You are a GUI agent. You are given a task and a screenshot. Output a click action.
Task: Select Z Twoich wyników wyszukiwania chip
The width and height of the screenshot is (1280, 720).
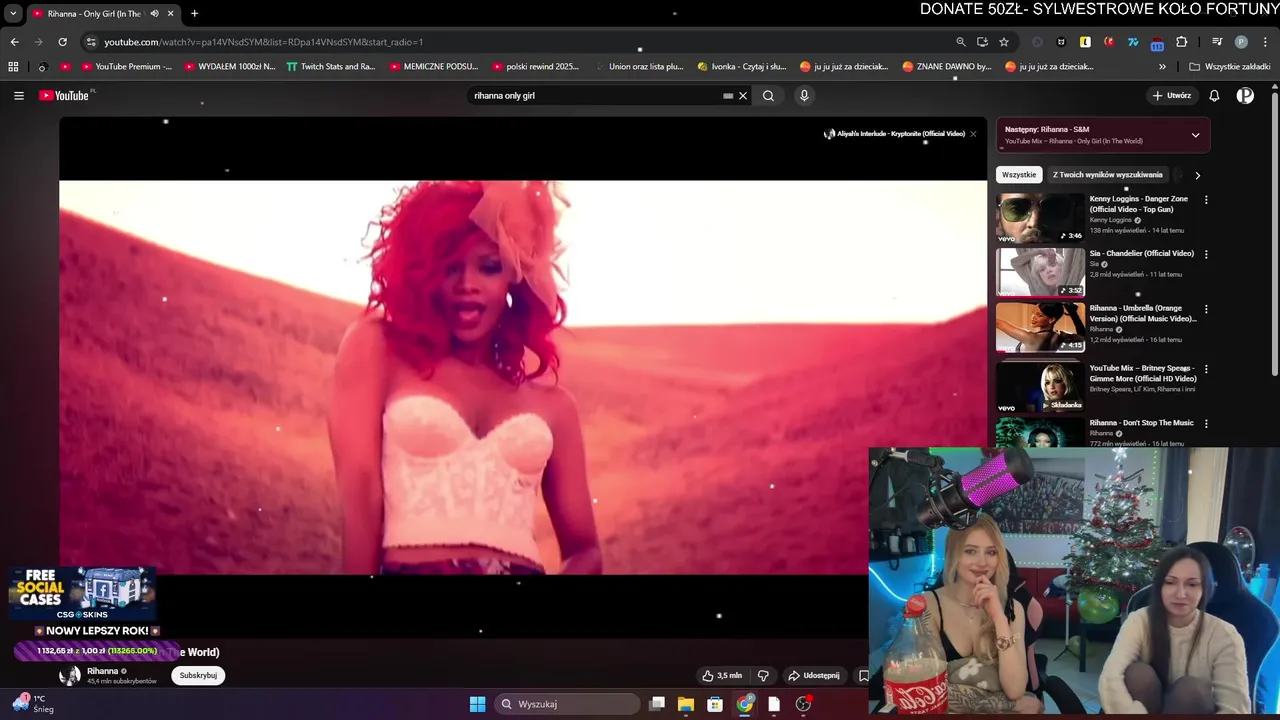pos(1108,175)
